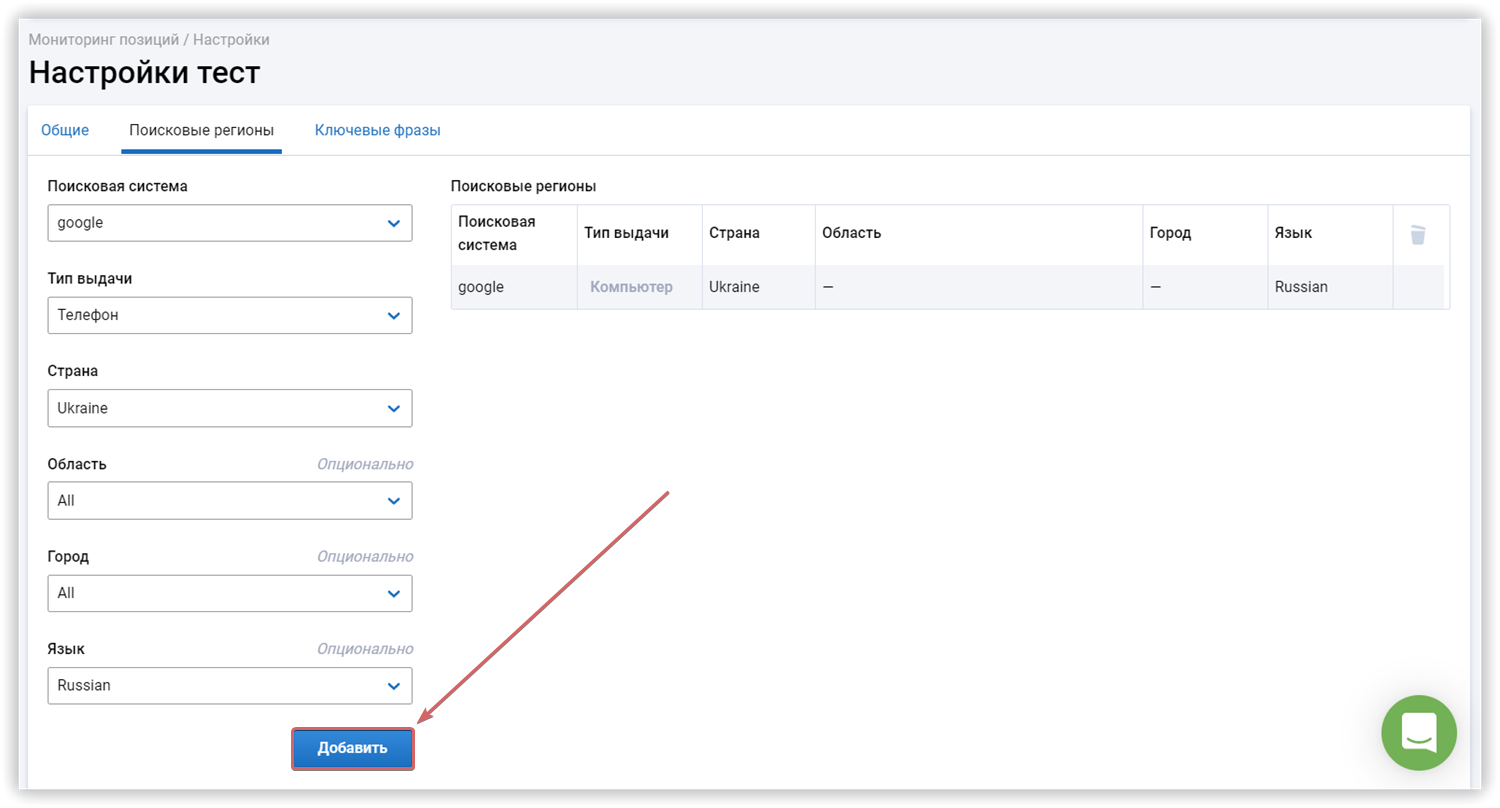Switch to the Общие tab

click(65, 130)
